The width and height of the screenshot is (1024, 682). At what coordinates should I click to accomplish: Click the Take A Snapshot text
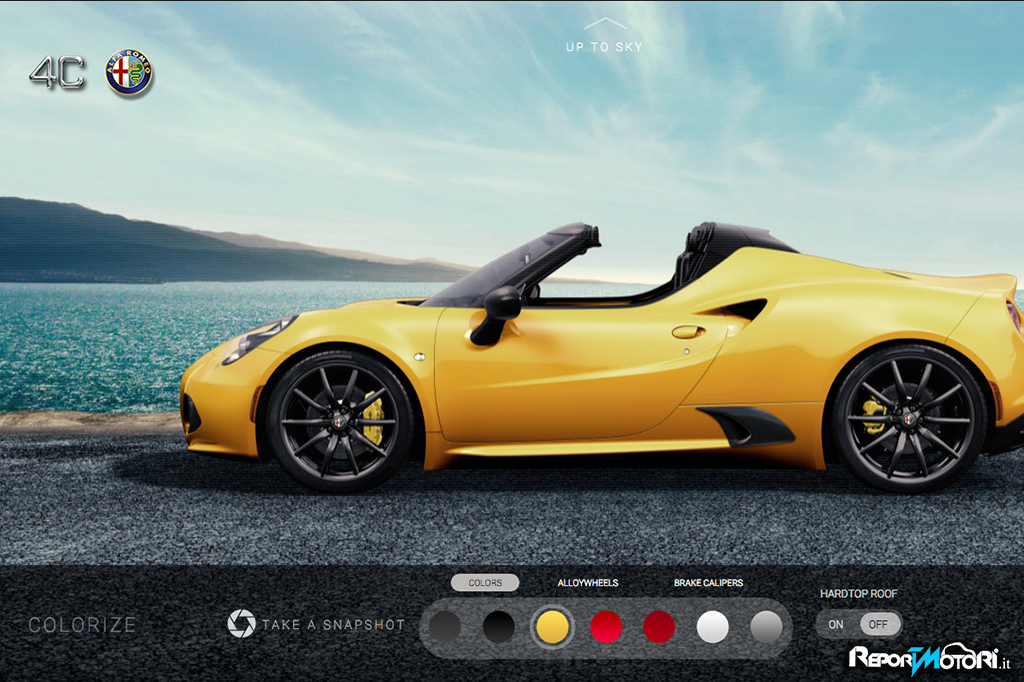333,625
